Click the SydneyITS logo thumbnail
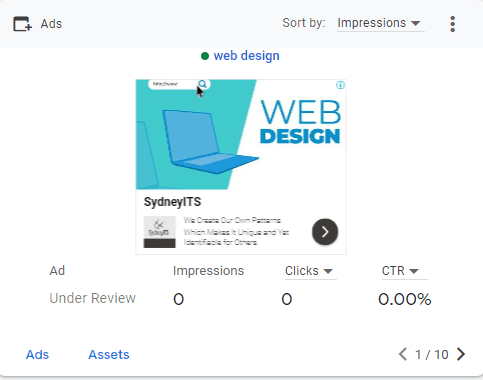483x380 pixels. 159,232
